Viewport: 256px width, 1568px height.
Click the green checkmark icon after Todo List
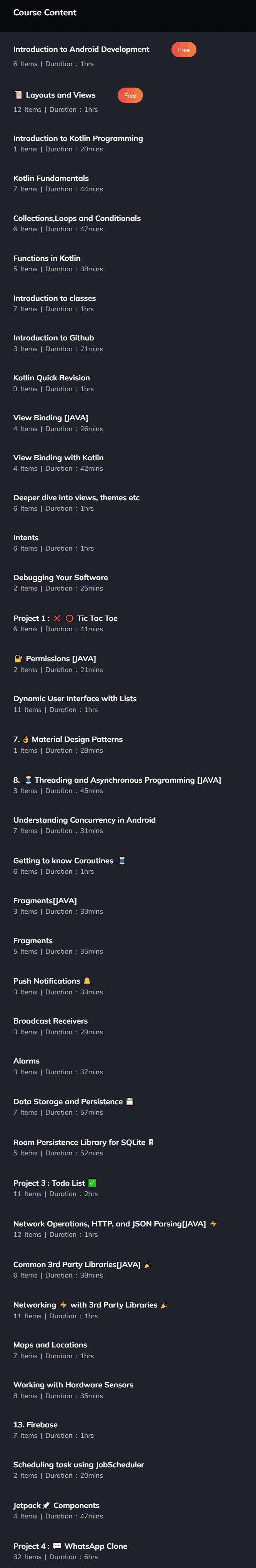pos(92,1183)
